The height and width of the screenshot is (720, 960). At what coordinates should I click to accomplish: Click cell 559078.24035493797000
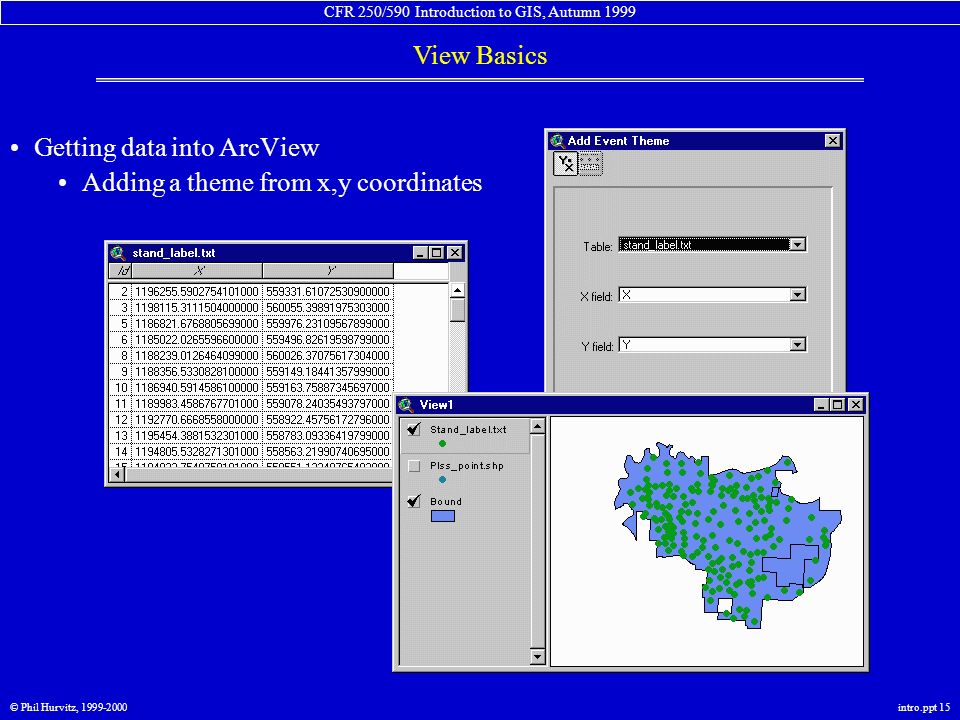click(328, 403)
